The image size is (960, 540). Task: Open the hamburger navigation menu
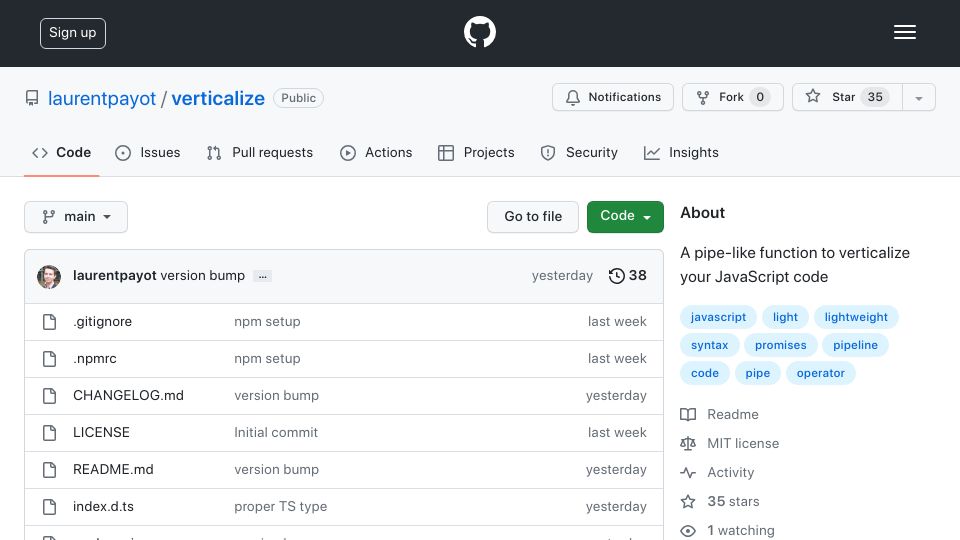(904, 32)
